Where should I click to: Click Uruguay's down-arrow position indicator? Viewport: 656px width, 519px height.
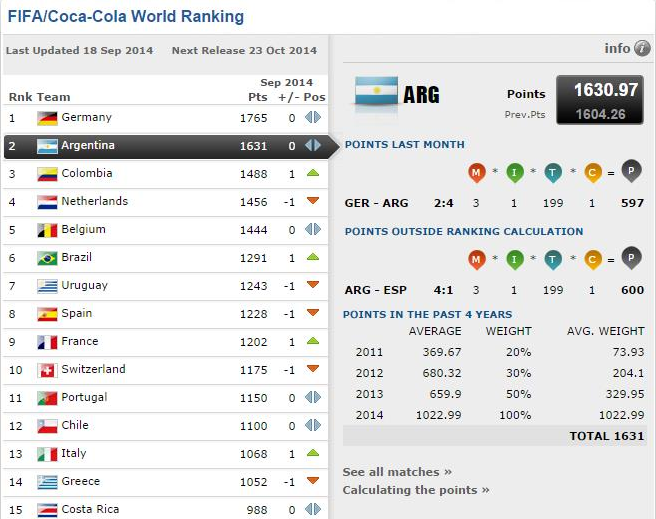click(x=313, y=285)
